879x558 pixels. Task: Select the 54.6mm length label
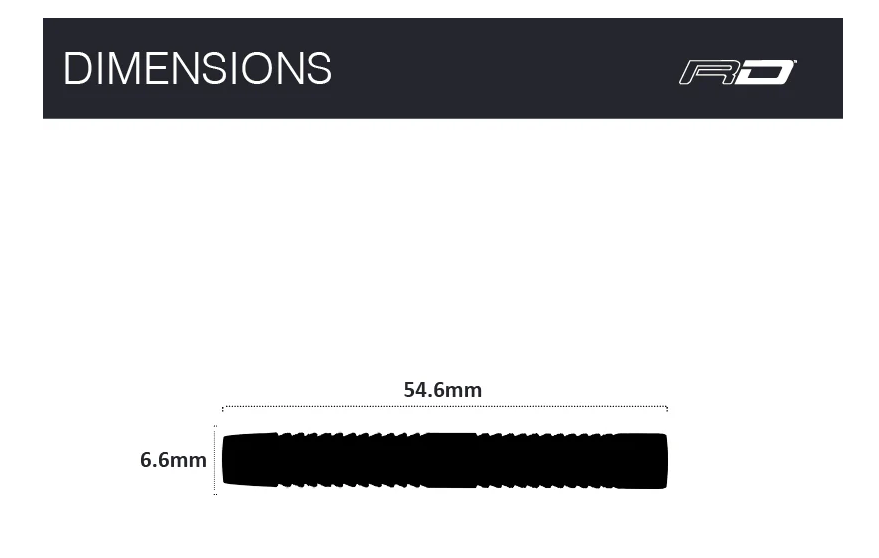click(x=443, y=390)
